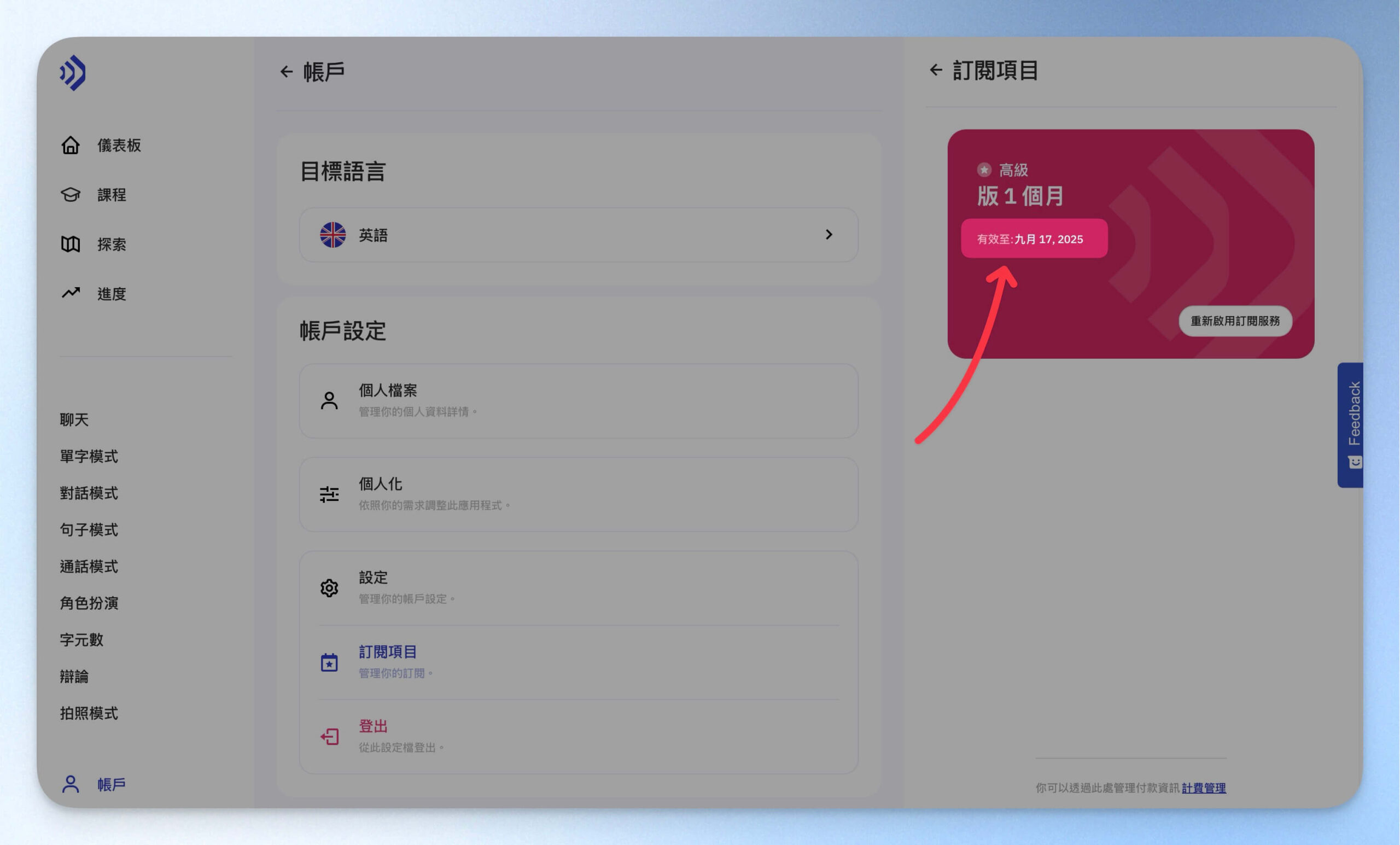Open 角色扮演 mode

coord(89,603)
